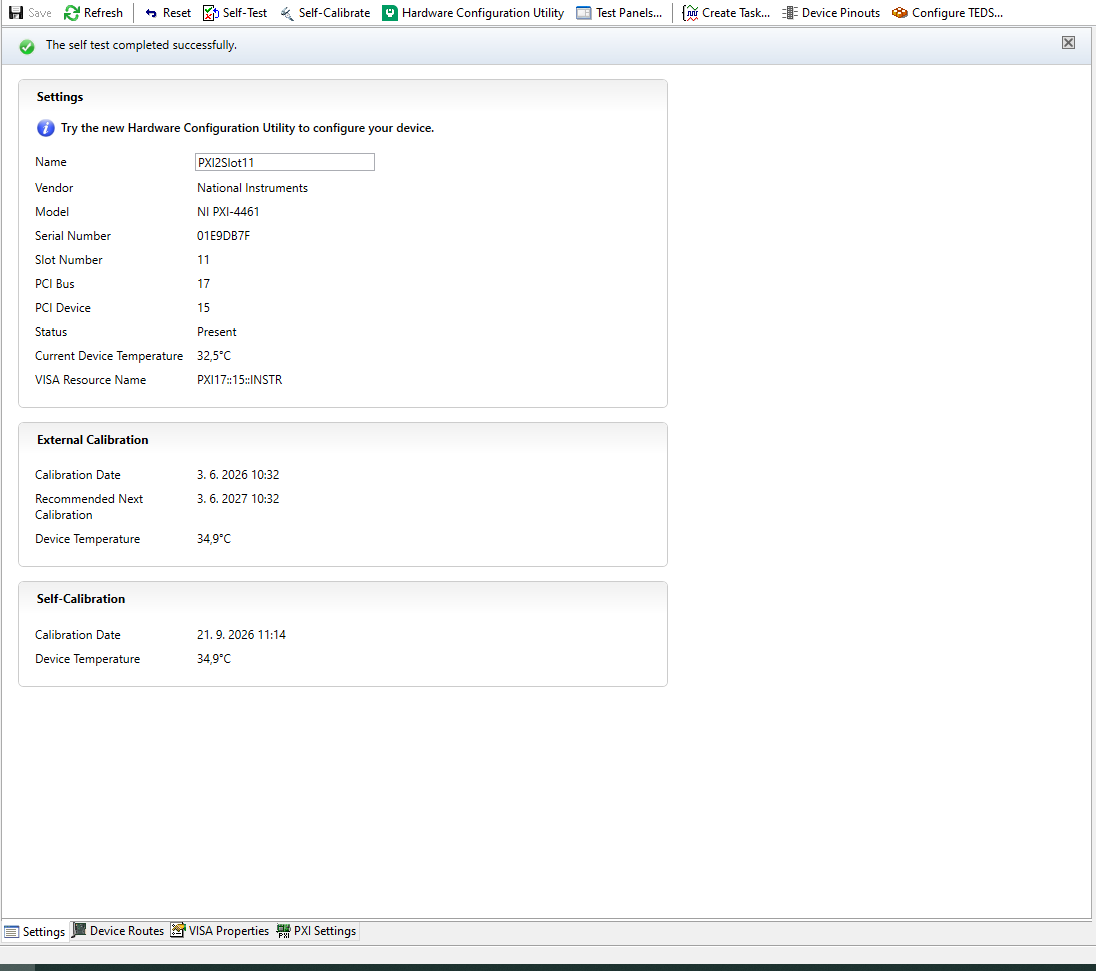
Task: Start Self-Calibrate from the toolbar
Action: click(x=325, y=13)
